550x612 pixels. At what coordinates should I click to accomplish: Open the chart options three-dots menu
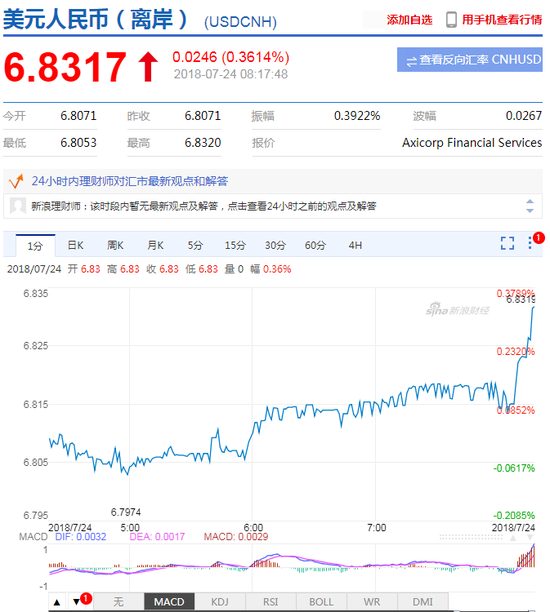click(x=530, y=243)
